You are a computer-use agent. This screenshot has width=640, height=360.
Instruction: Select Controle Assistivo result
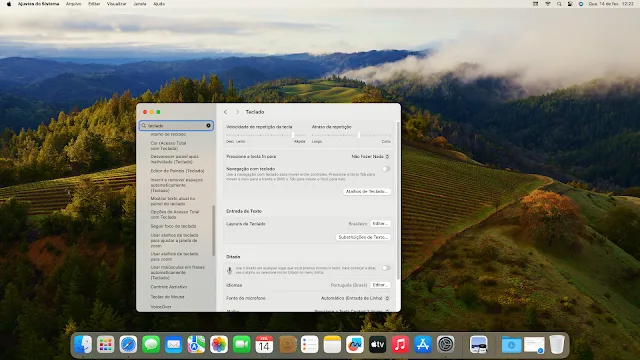pyautogui.click(x=169, y=287)
